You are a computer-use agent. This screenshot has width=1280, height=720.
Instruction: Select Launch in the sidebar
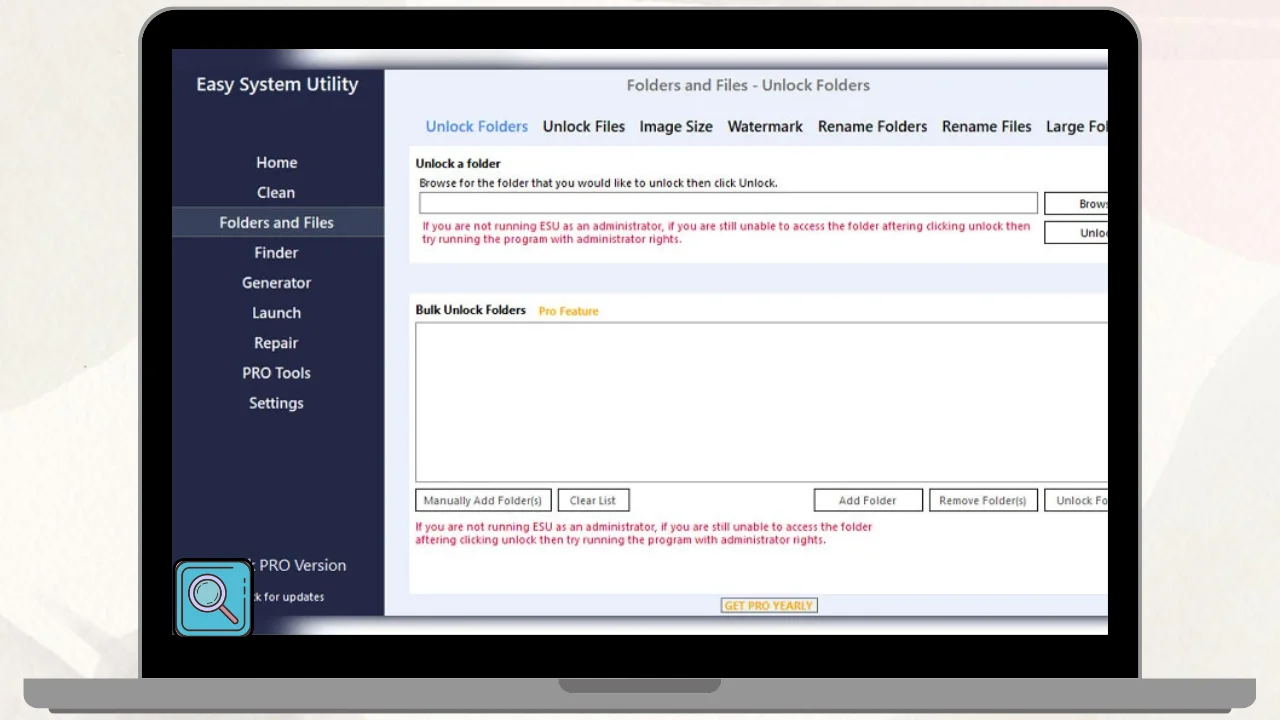[x=276, y=313]
